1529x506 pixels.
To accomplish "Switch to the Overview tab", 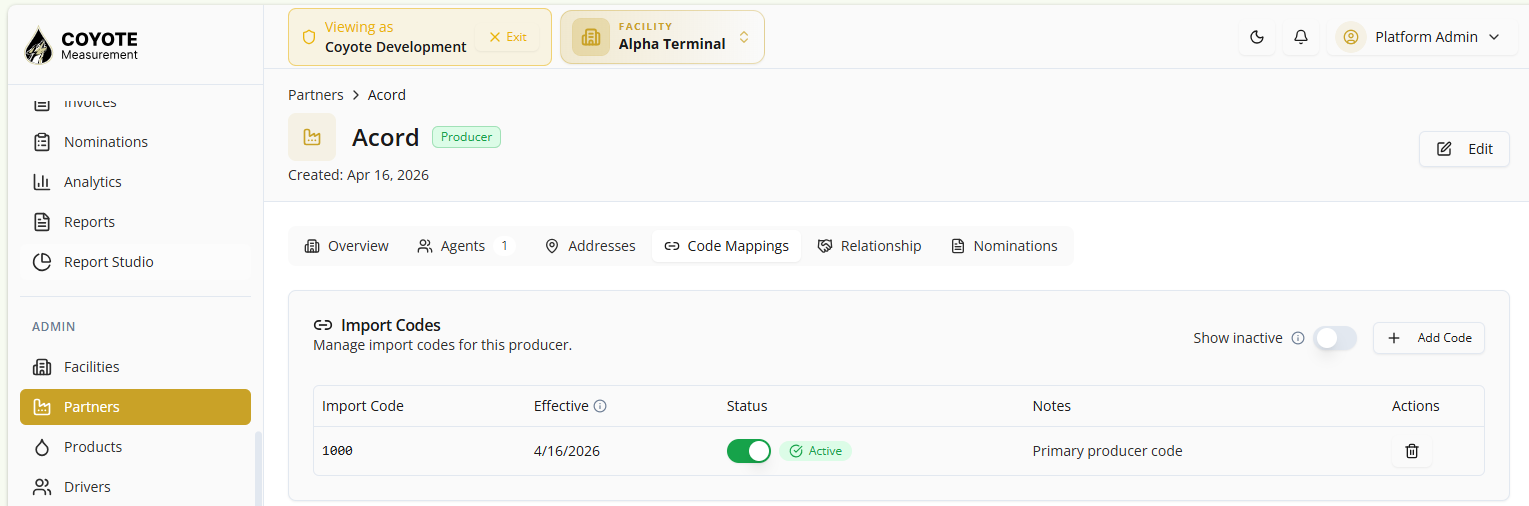I will coord(346,246).
